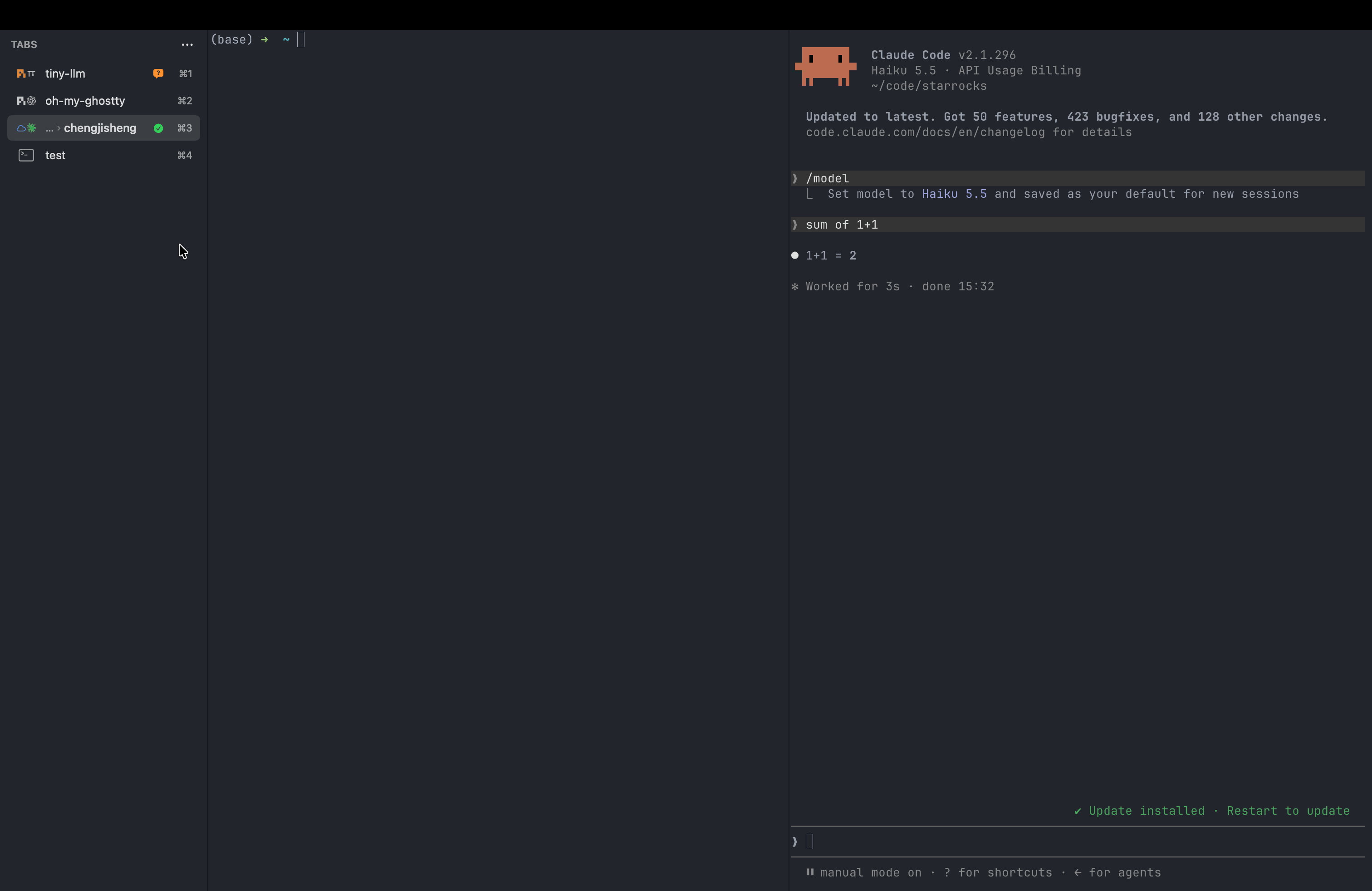Click the ⌘1 shortcut label

pyautogui.click(x=185, y=73)
